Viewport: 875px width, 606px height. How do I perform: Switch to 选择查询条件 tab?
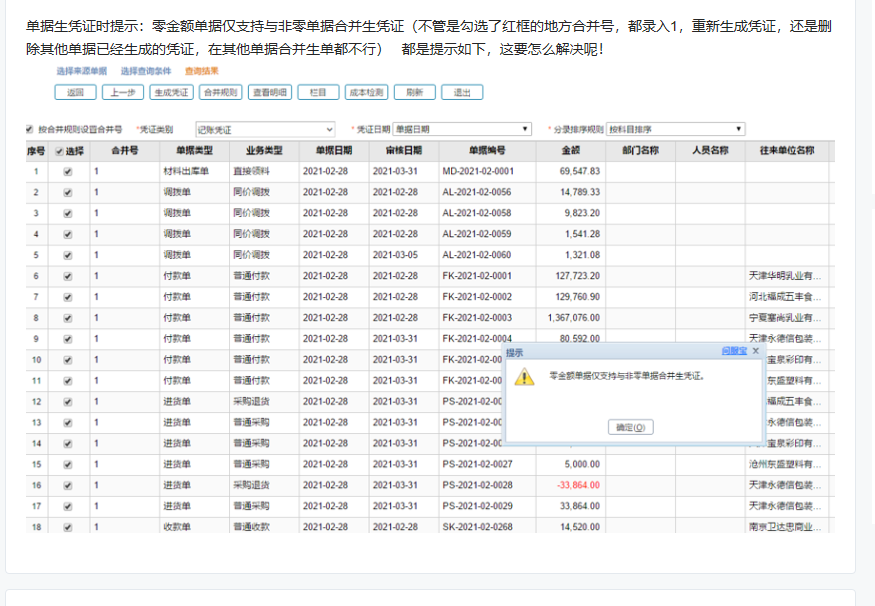[145, 71]
